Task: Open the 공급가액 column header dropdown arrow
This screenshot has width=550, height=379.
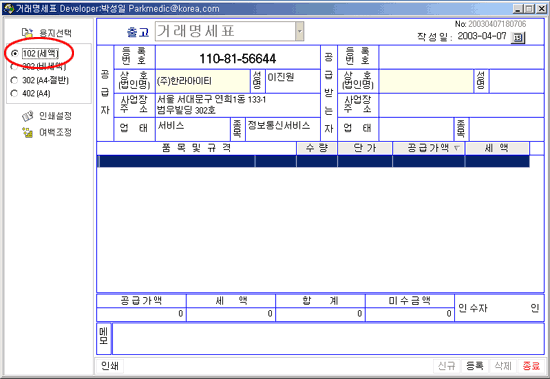Action: 456,148
